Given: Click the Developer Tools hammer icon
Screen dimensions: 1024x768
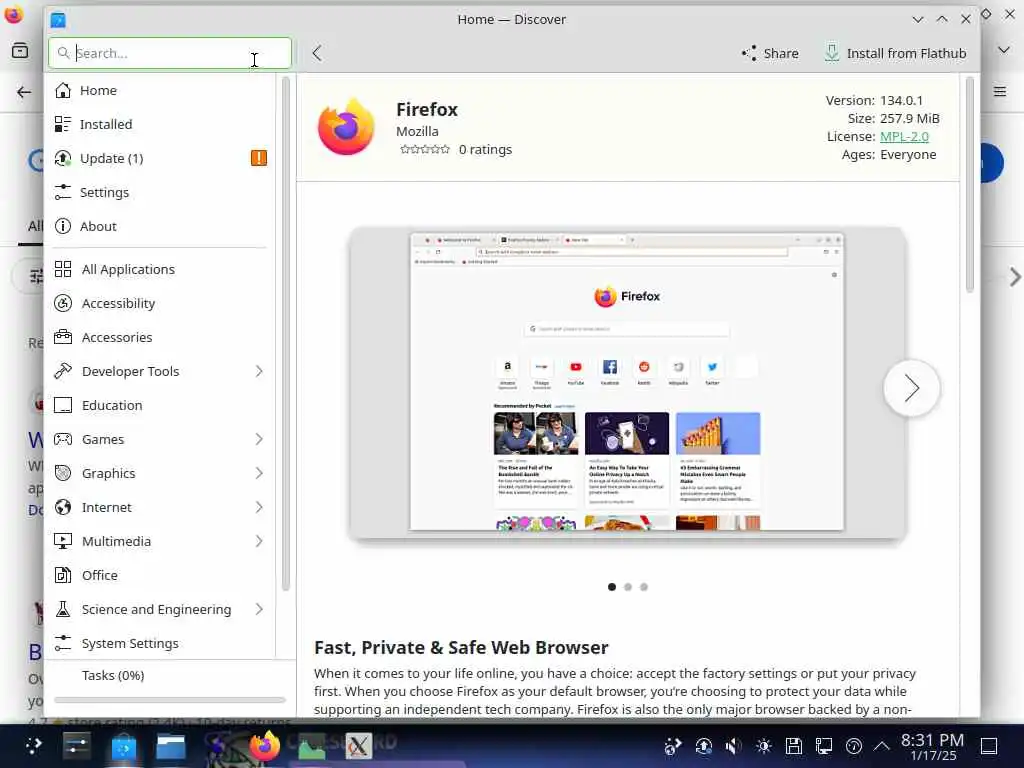Looking at the screenshot, I should [63, 371].
